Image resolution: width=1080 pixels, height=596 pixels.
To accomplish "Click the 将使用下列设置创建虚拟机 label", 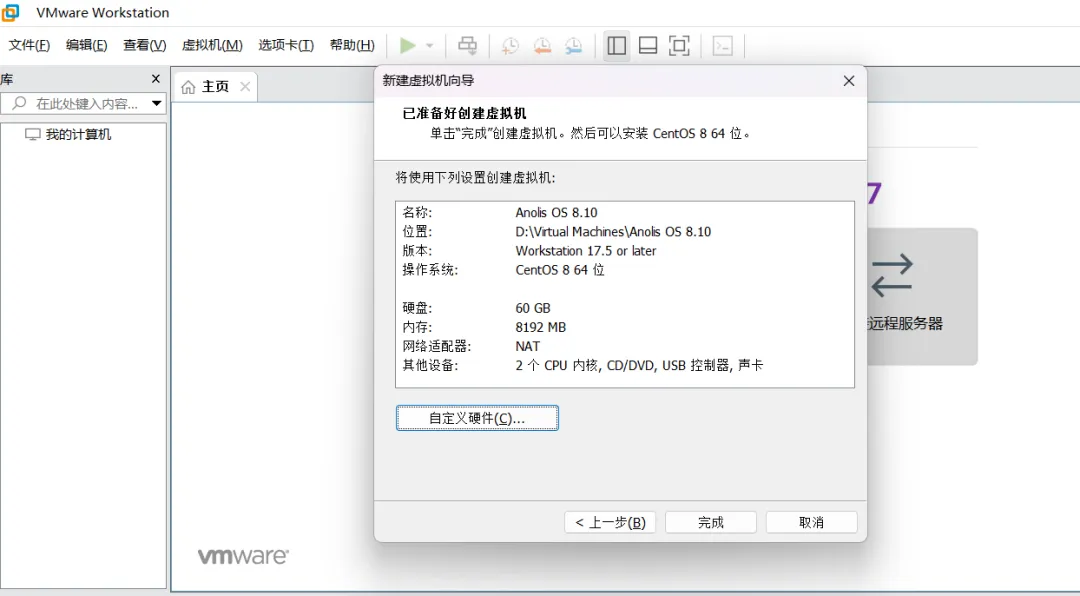I will (475, 178).
